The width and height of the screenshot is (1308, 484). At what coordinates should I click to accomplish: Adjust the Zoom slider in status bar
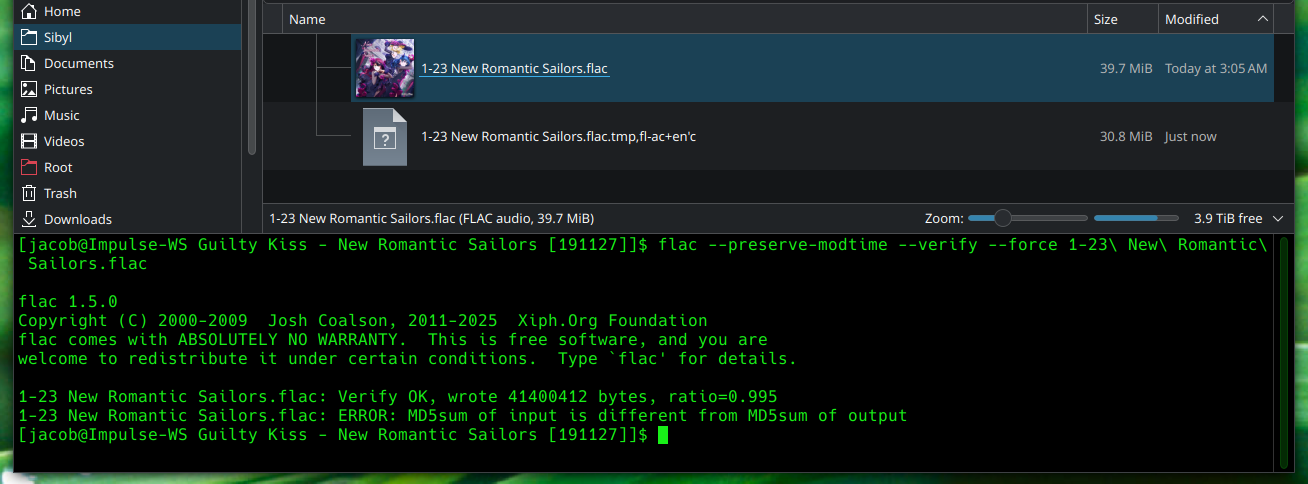[1003, 218]
